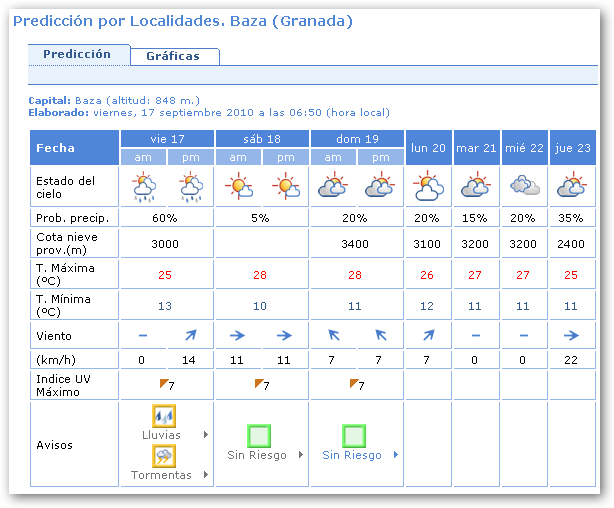The height and width of the screenshot is (508, 614).
Task: Click Saturday's green Sin Riesgo square
Action: 260,435
